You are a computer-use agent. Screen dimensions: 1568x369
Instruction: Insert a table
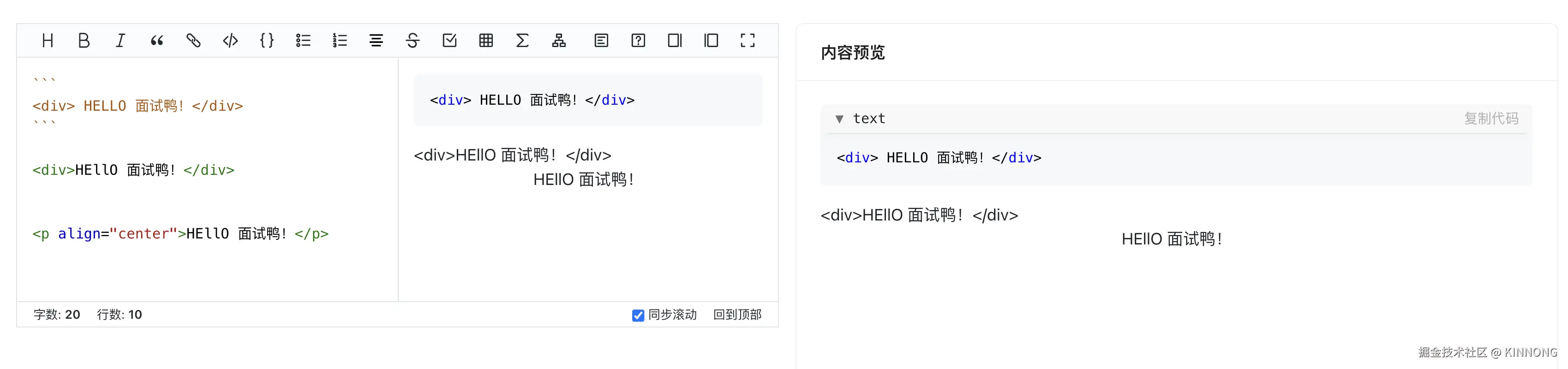click(486, 41)
